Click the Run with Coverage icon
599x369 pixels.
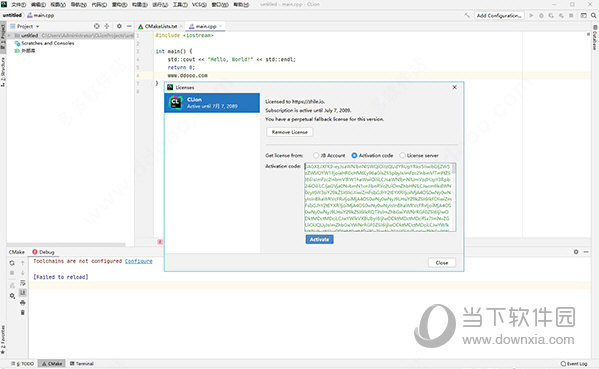pyautogui.click(x=551, y=16)
